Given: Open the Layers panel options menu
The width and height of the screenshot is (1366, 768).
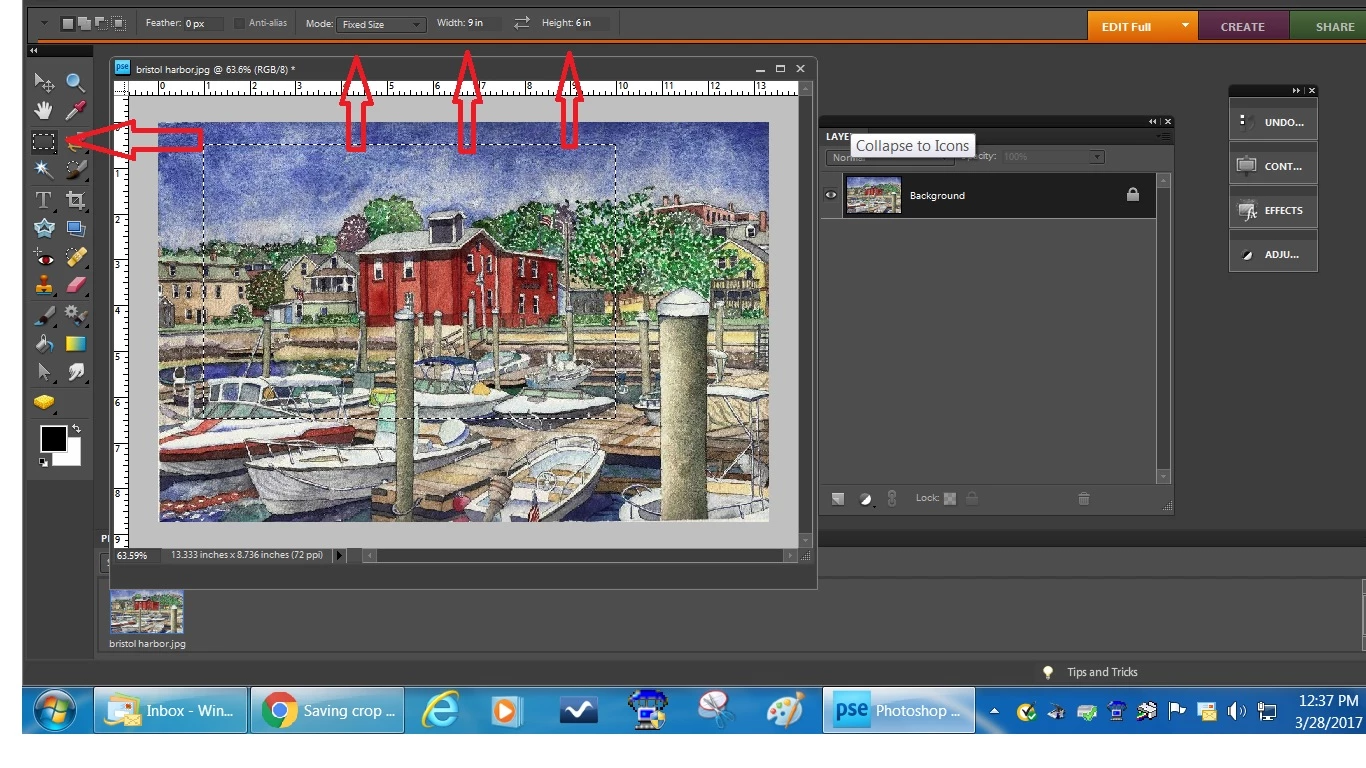Looking at the screenshot, I should [1163, 136].
